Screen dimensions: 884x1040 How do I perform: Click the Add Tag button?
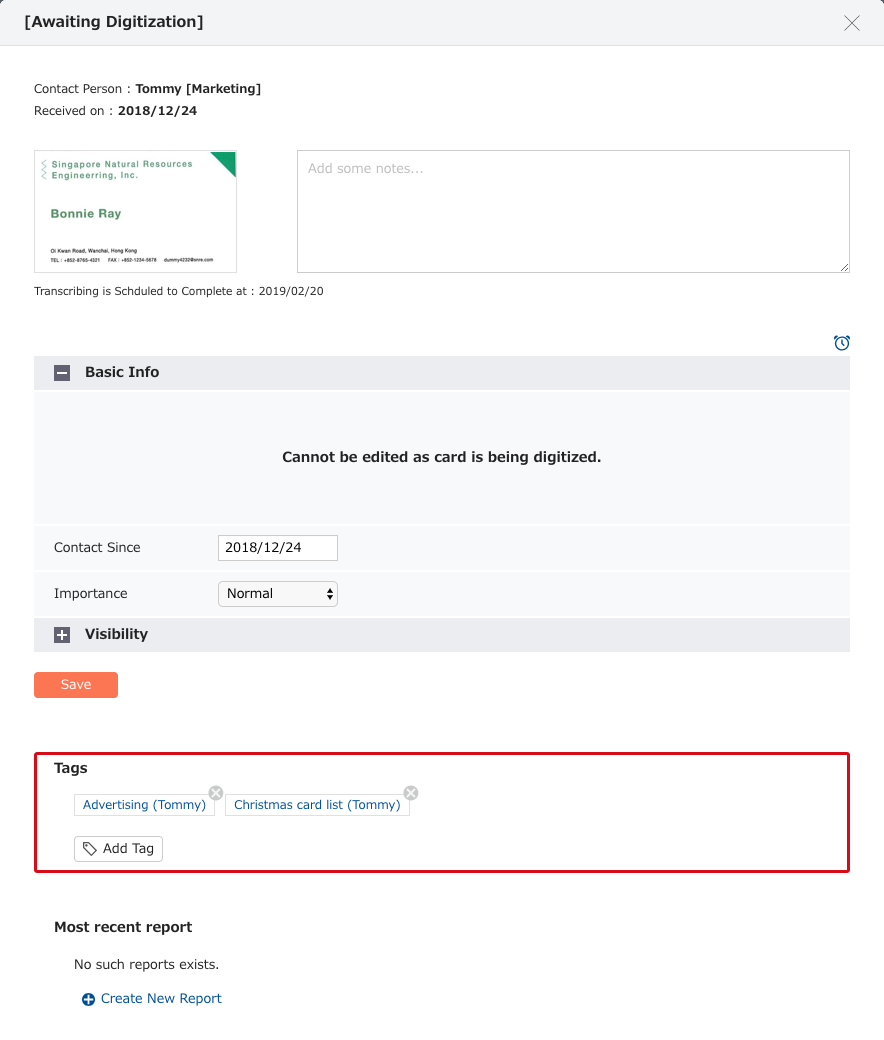[118, 848]
